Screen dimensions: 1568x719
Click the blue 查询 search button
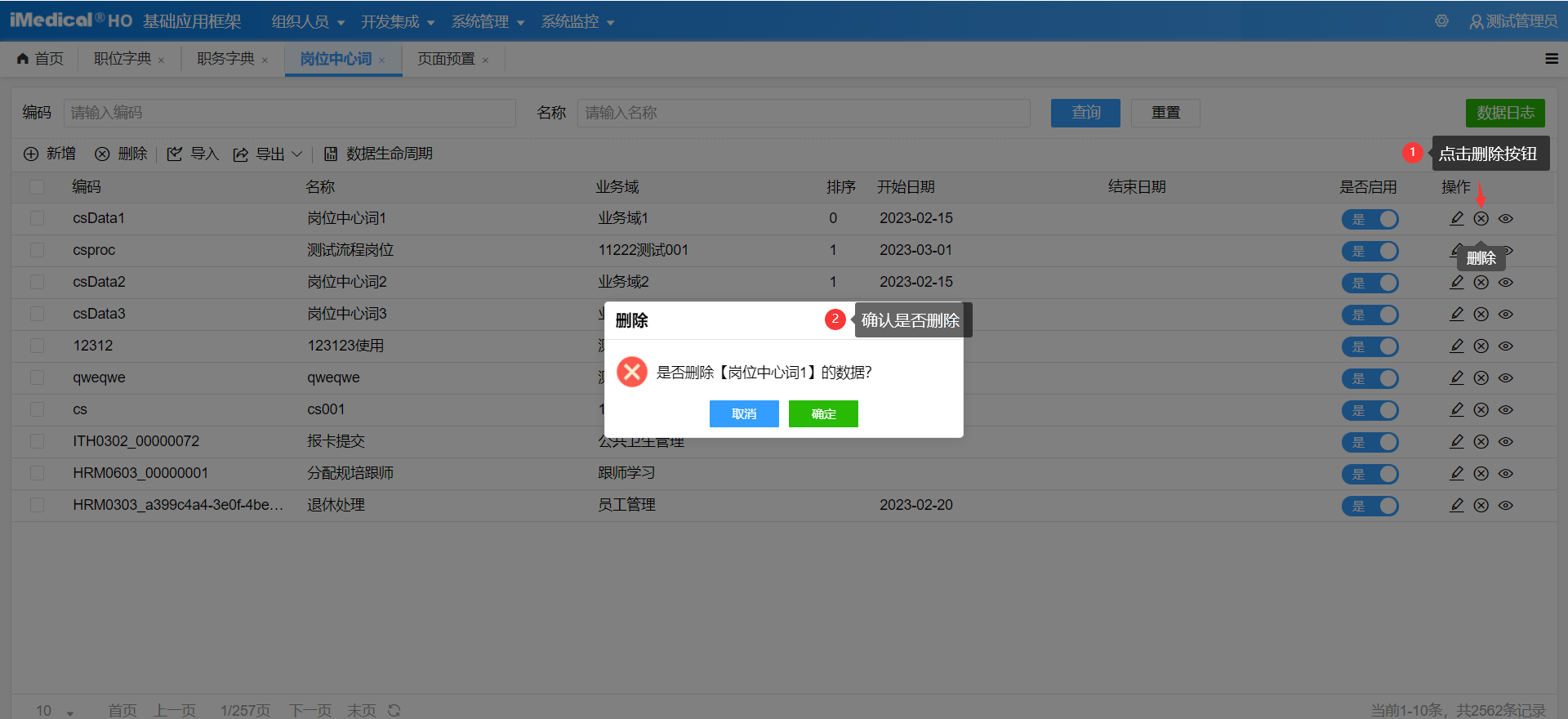(1085, 113)
